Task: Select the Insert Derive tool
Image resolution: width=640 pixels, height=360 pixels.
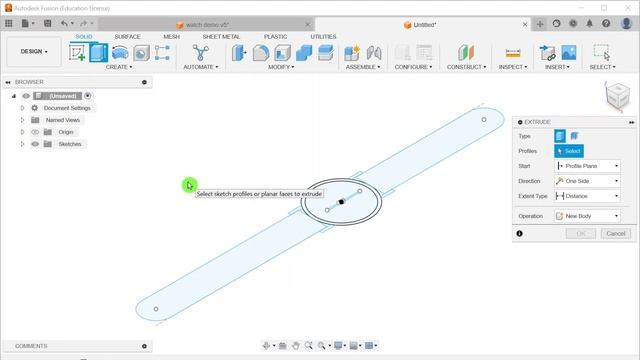Action: tap(547, 53)
